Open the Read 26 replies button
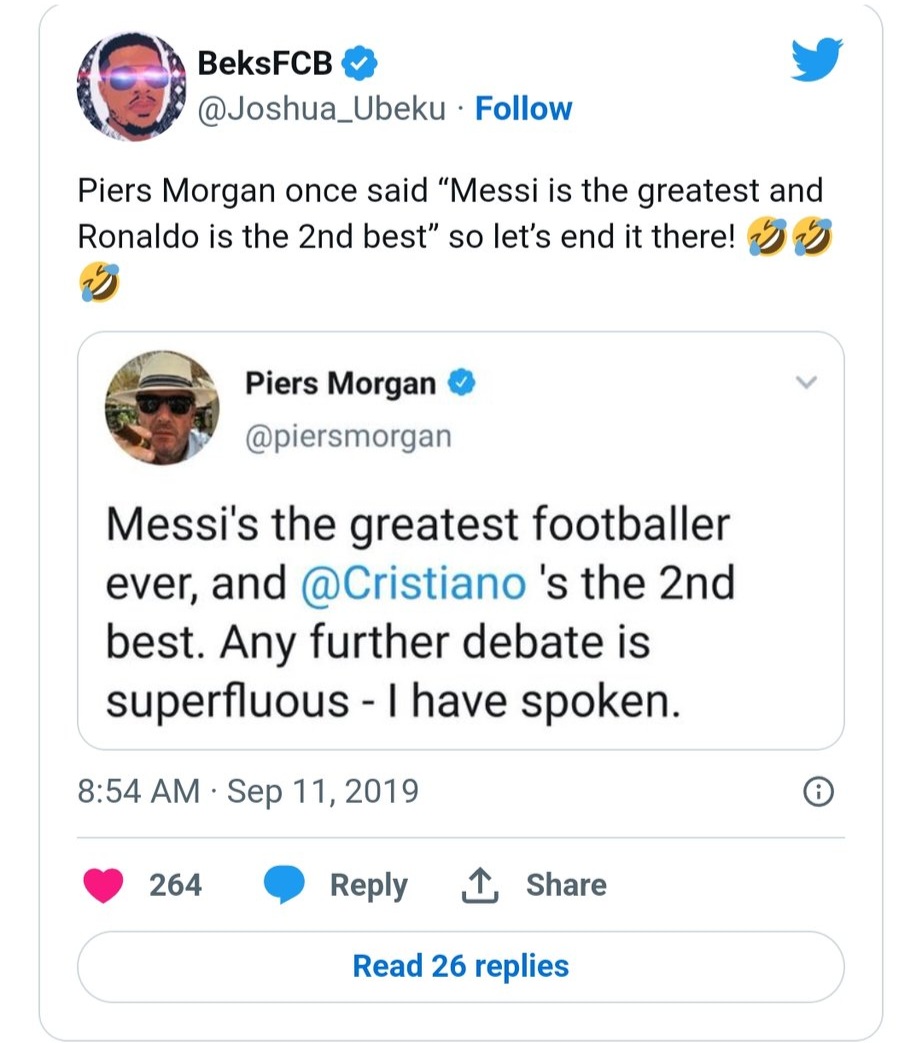This screenshot has height=1043, width=922. pos(460,966)
